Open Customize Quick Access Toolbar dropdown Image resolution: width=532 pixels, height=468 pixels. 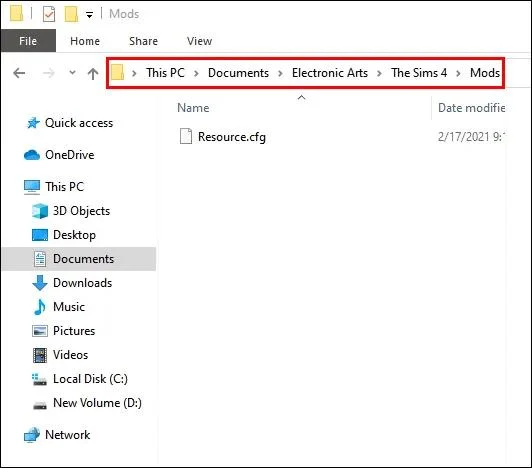(x=89, y=15)
